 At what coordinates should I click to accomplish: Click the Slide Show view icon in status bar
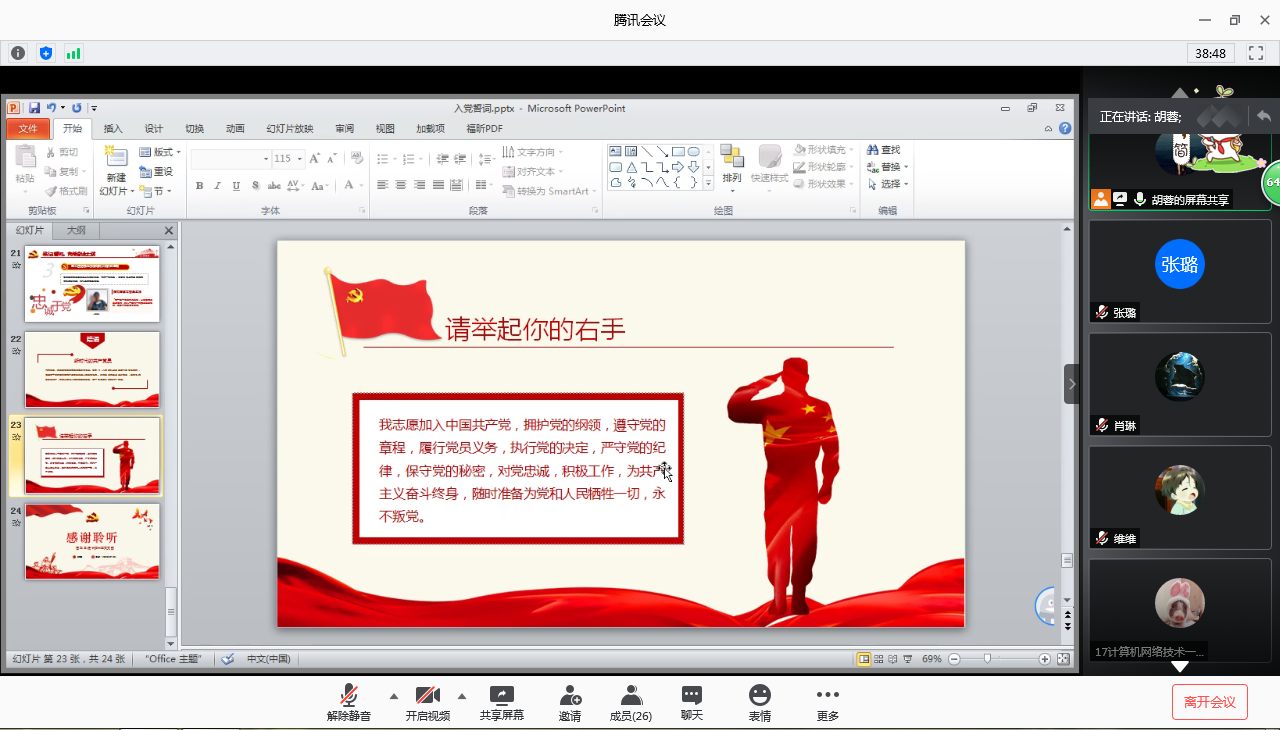[907, 659]
